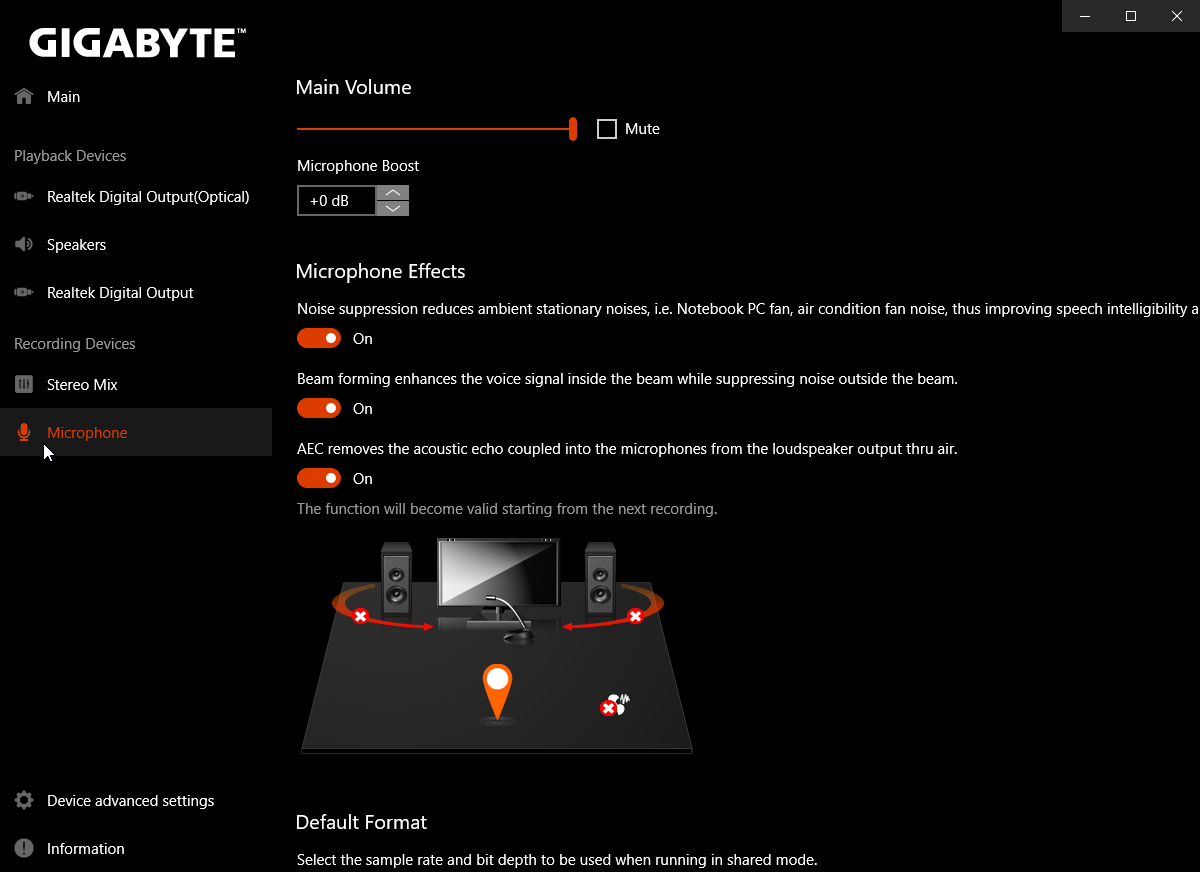This screenshot has width=1200, height=872.
Task: Click the middle of the Main Volume track
Action: [x=435, y=129]
